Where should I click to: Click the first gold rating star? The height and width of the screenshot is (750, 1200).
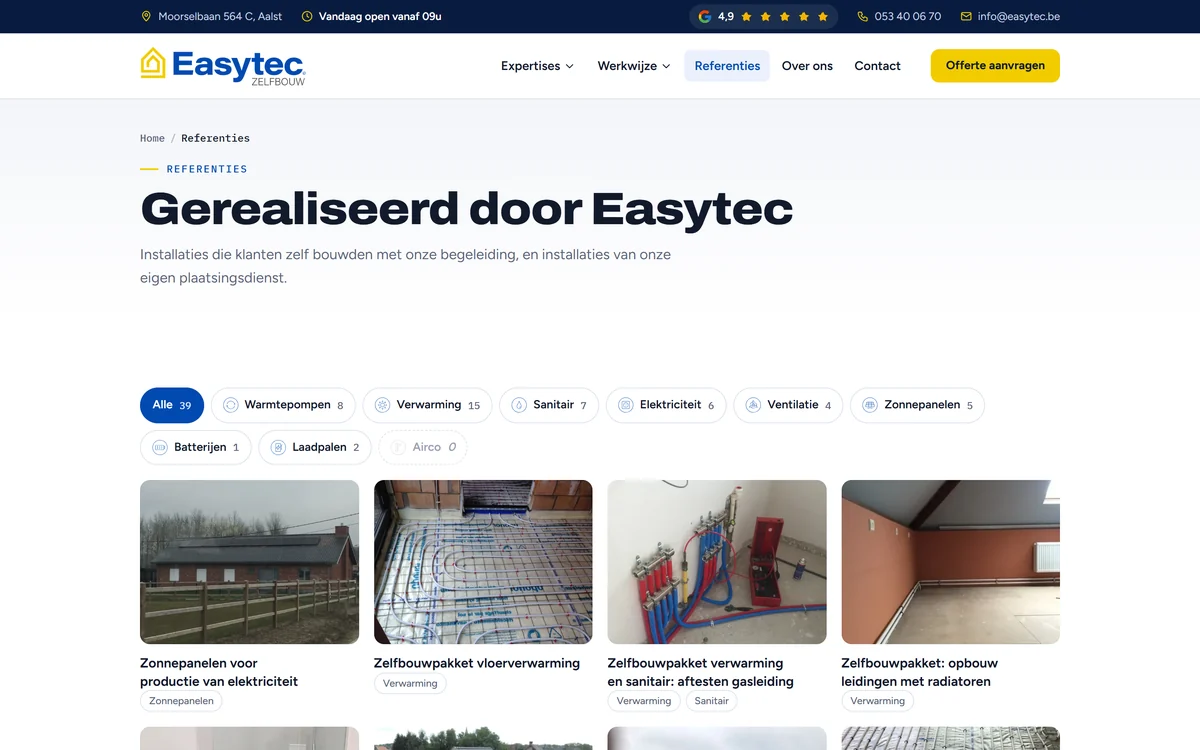click(747, 16)
